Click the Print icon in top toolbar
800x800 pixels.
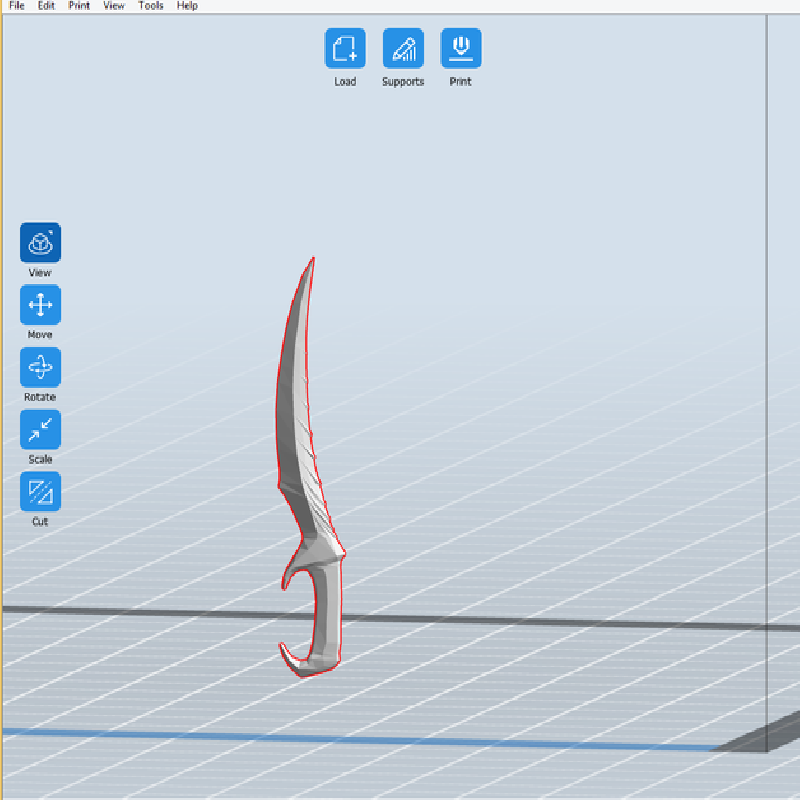pos(461,48)
